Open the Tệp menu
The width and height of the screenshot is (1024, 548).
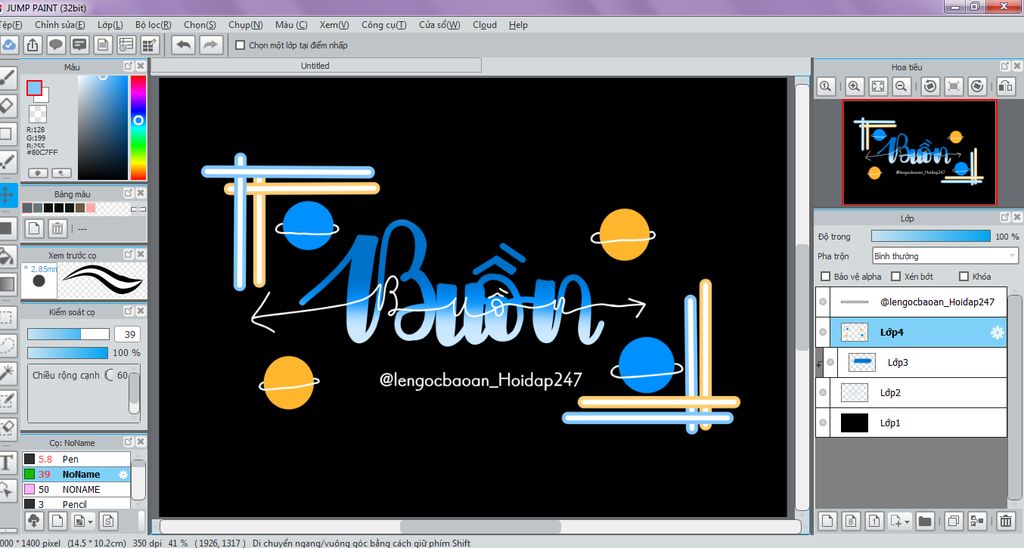point(10,25)
